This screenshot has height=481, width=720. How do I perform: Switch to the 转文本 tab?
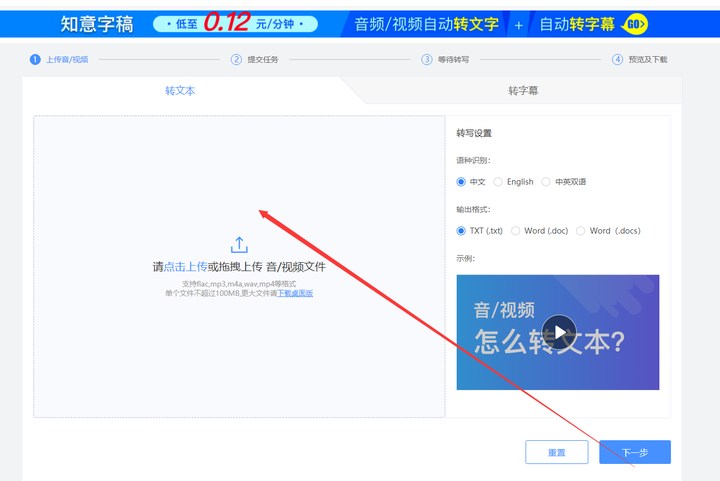click(x=180, y=91)
